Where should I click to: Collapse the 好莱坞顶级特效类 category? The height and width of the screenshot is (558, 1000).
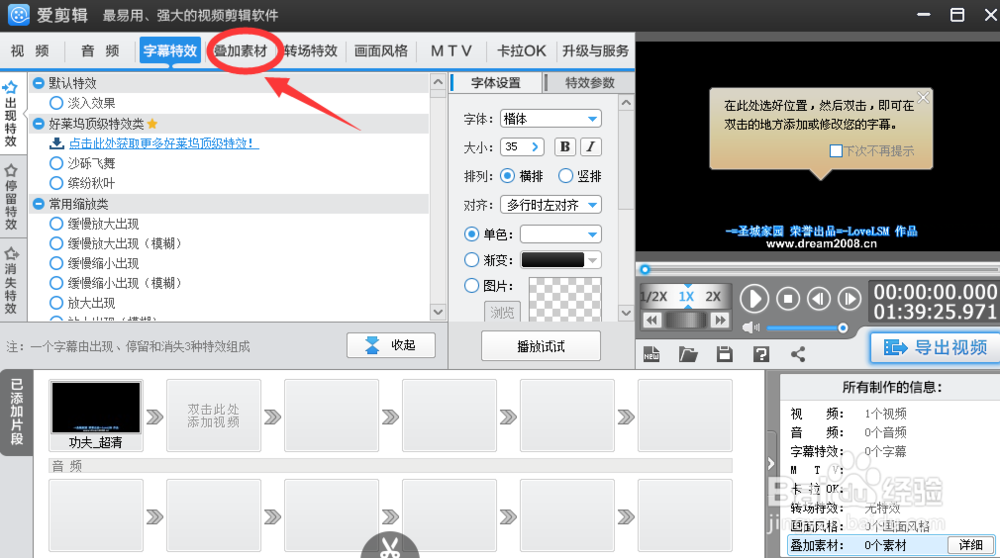click(x=38, y=124)
